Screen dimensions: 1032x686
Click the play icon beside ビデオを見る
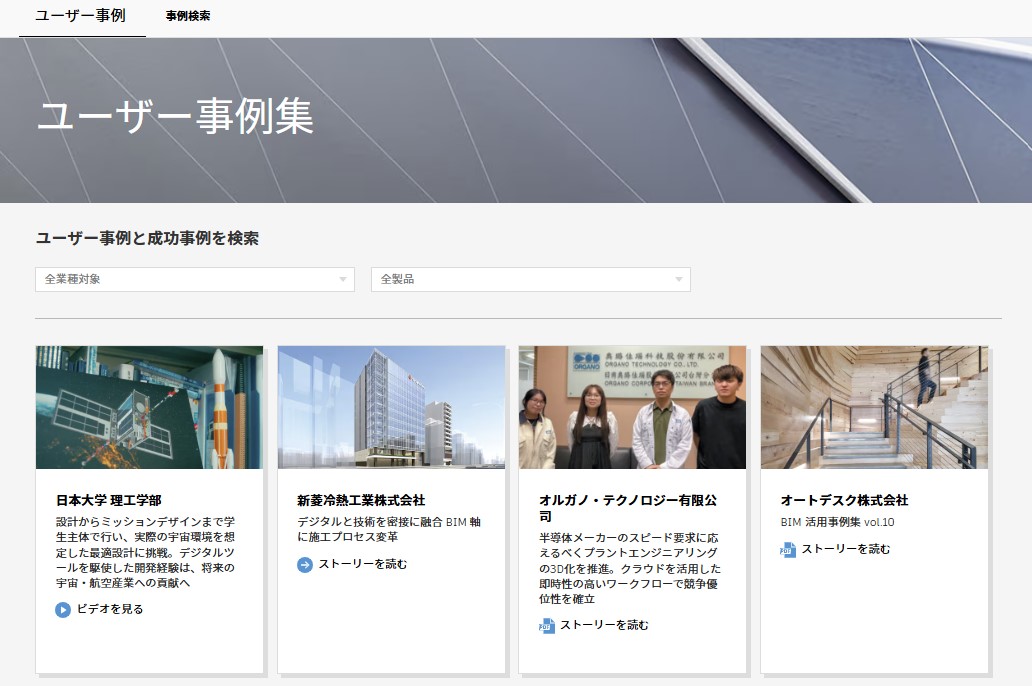[63, 610]
